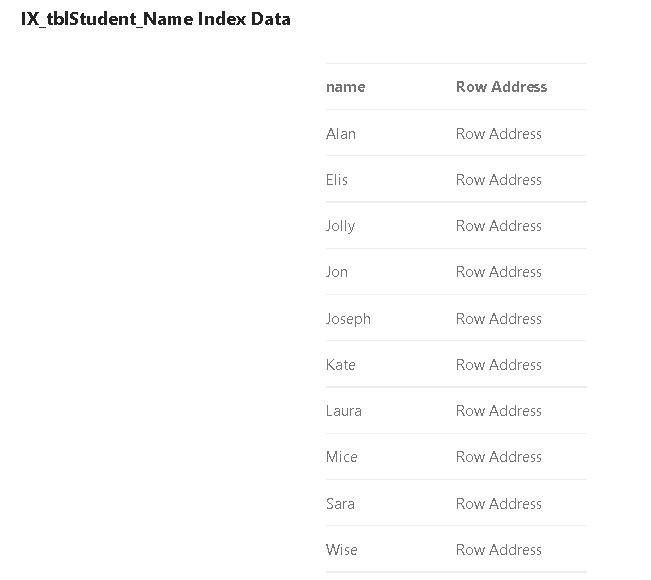This screenshot has height=580, width=651.
Task: Click the Row Address cell next to Wise
Action: point(499,550)
